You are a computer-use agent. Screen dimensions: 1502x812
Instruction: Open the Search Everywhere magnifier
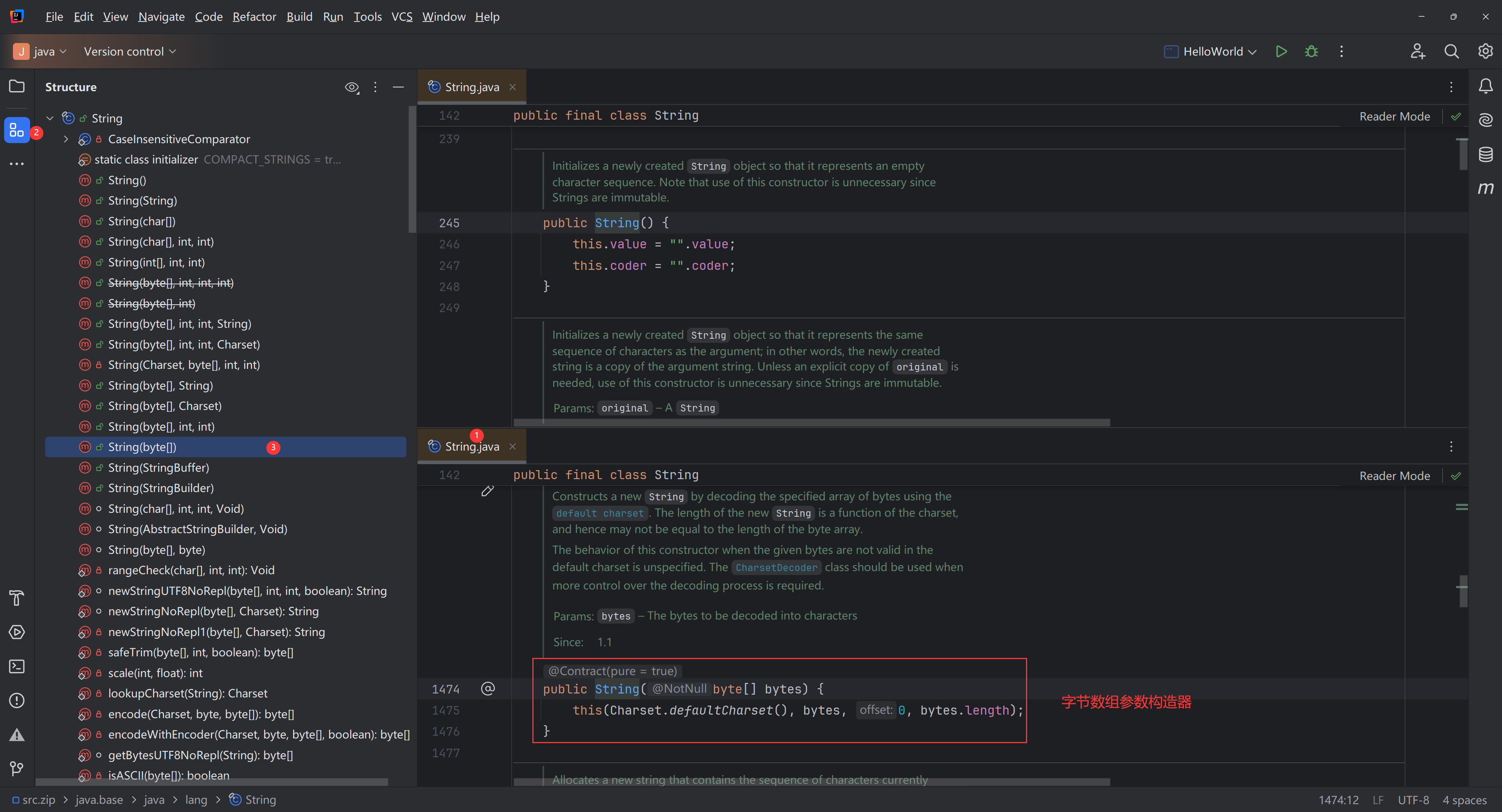(1451, 51)
